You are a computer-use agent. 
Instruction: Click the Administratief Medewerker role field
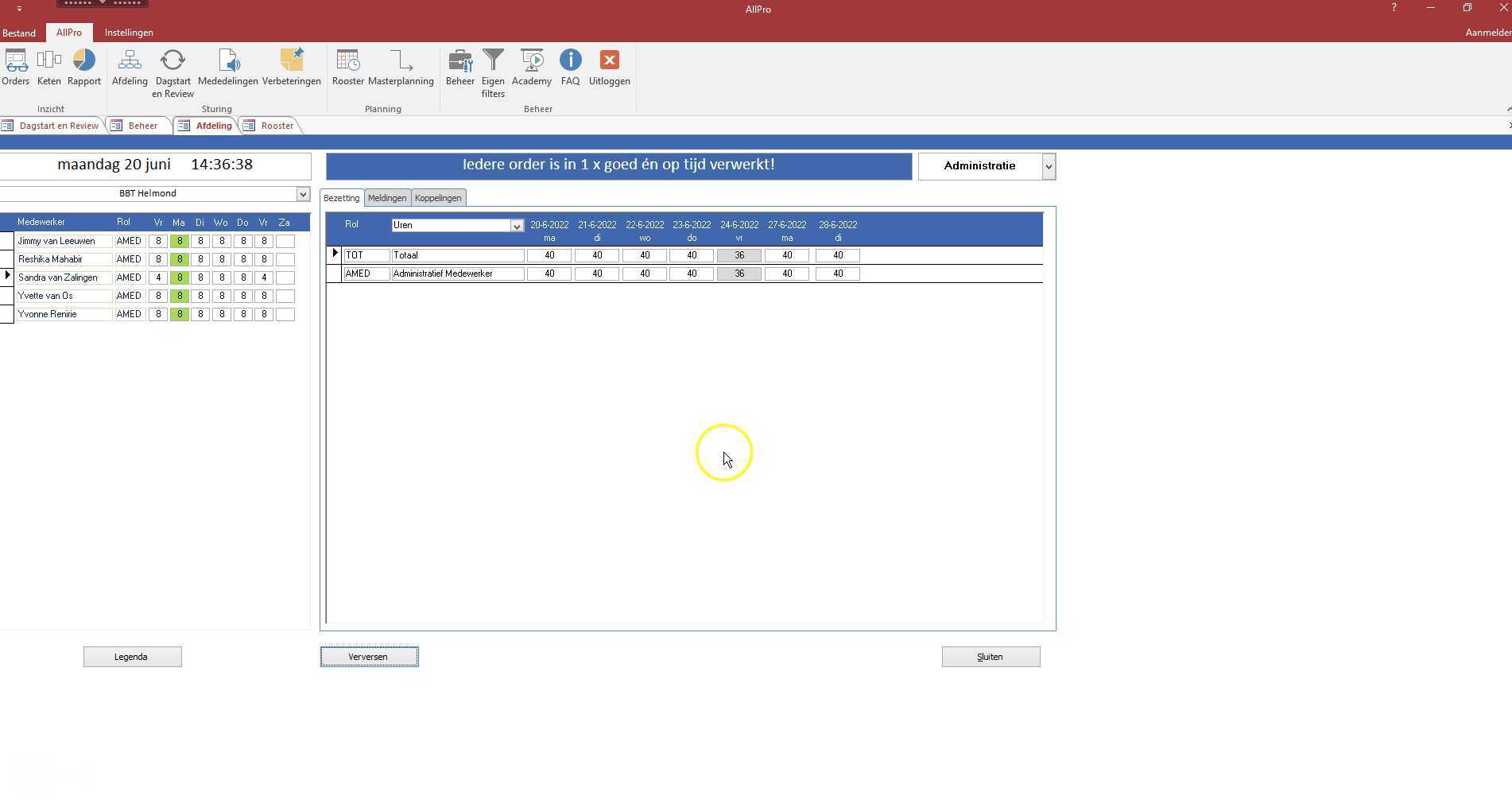click(x=457, y=274)
